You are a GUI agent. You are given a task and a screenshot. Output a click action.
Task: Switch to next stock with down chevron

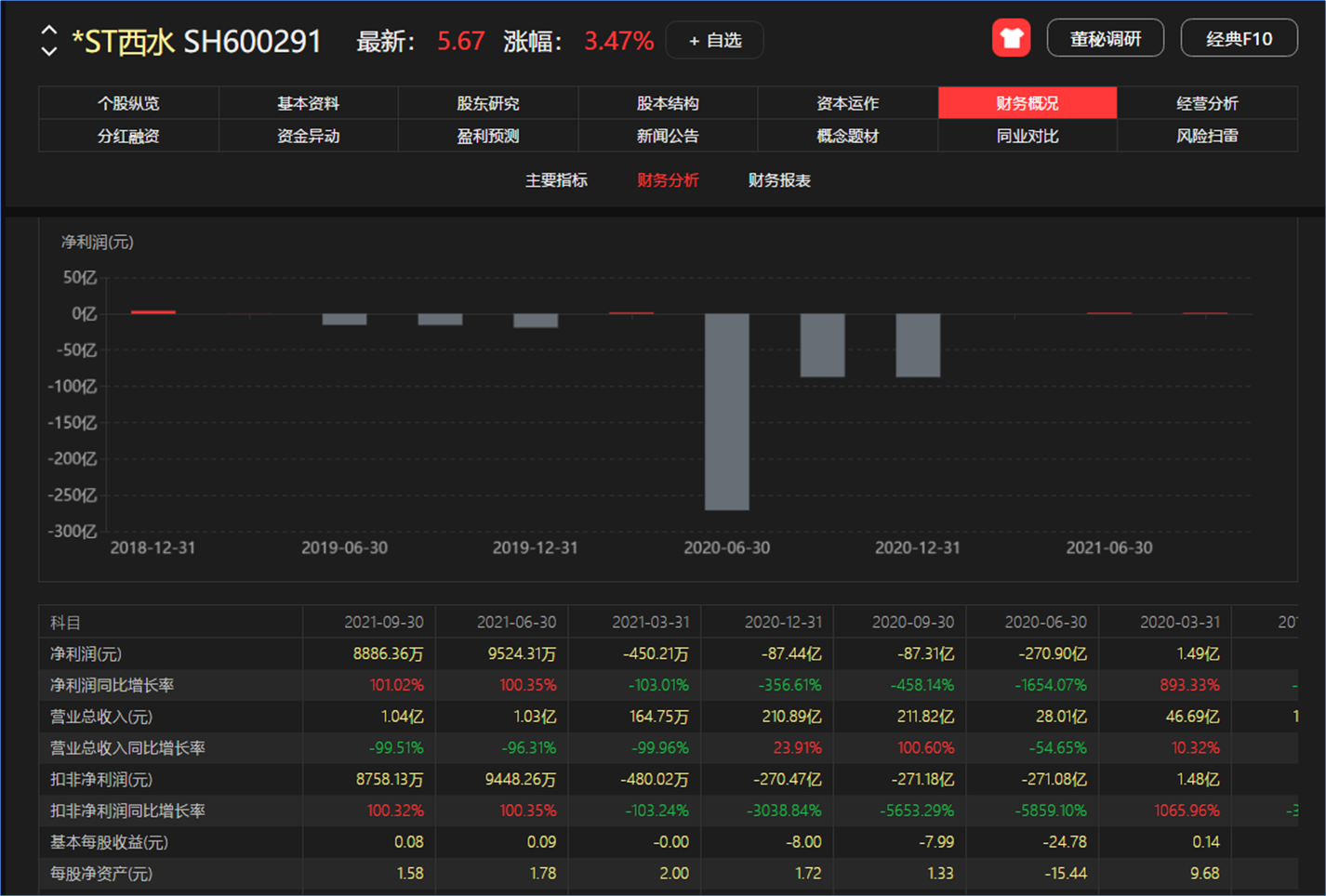point(49,51)
